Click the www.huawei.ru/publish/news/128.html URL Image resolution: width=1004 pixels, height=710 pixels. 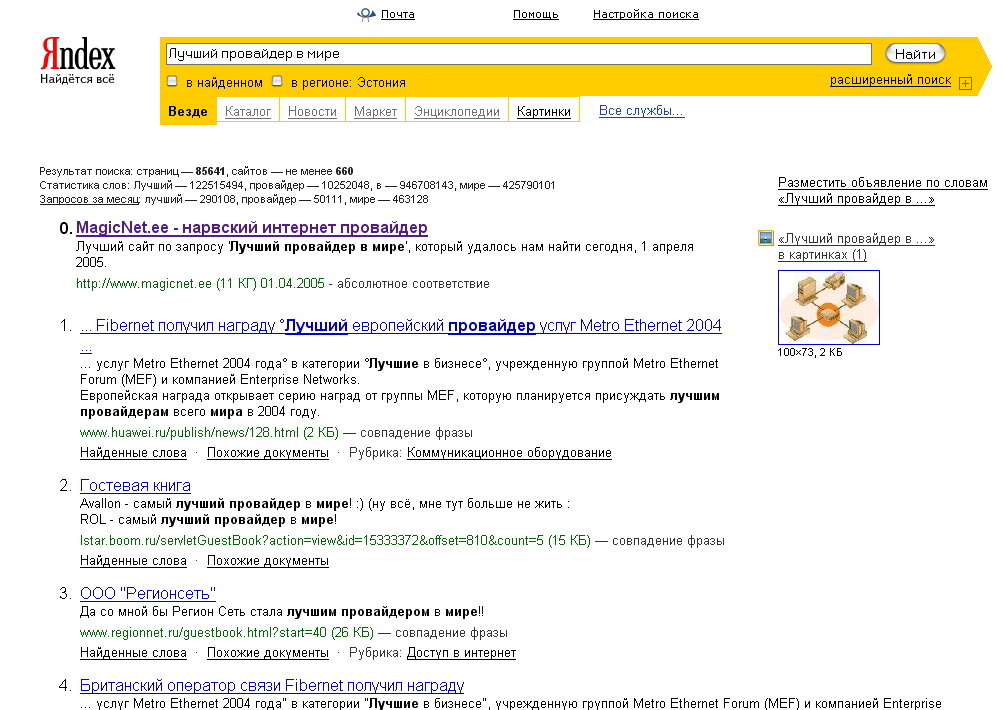(189, 433)
